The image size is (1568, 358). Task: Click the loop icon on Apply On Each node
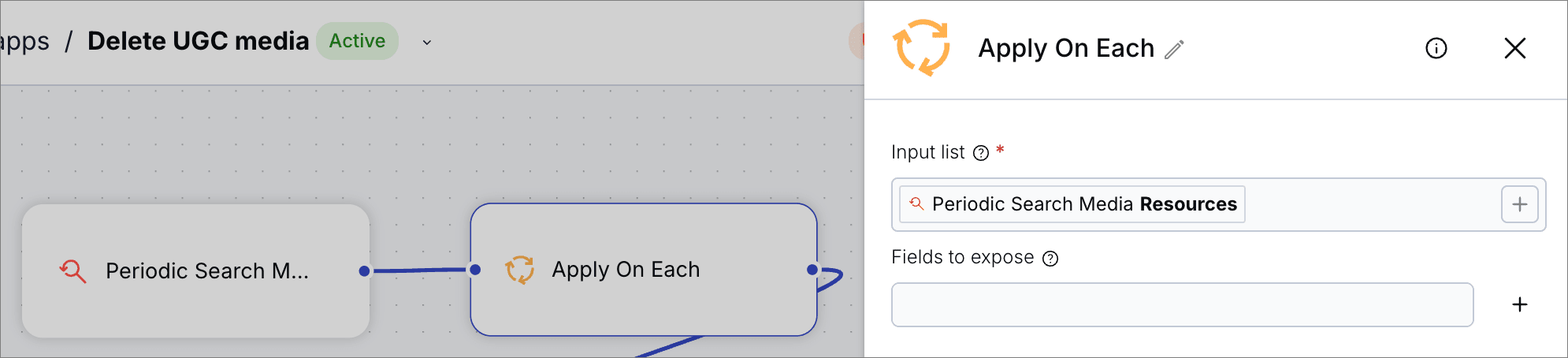(x=519, y=270)
